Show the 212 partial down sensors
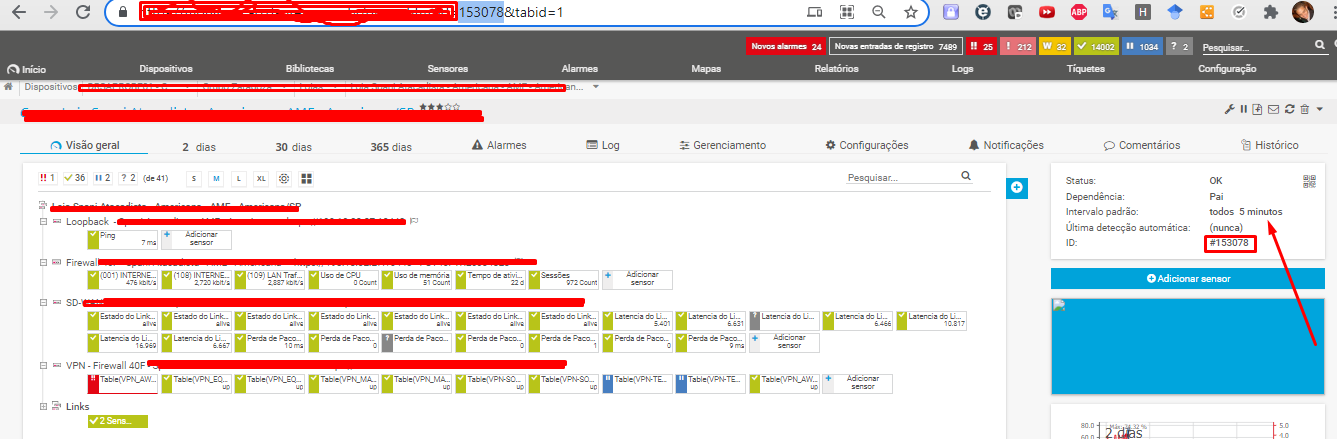 1019,46
